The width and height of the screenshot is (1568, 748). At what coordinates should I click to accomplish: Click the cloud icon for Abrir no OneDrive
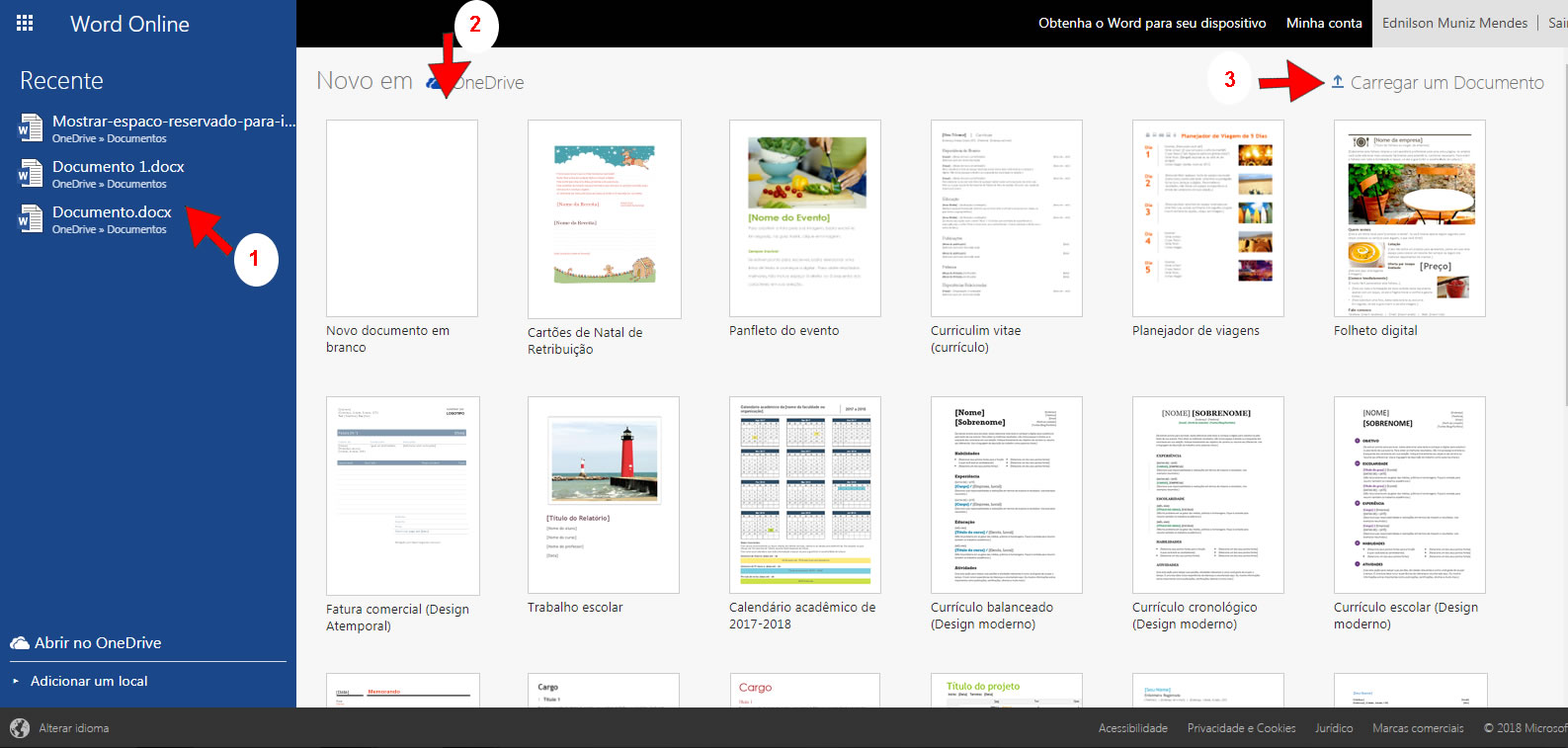pos(20,643)
